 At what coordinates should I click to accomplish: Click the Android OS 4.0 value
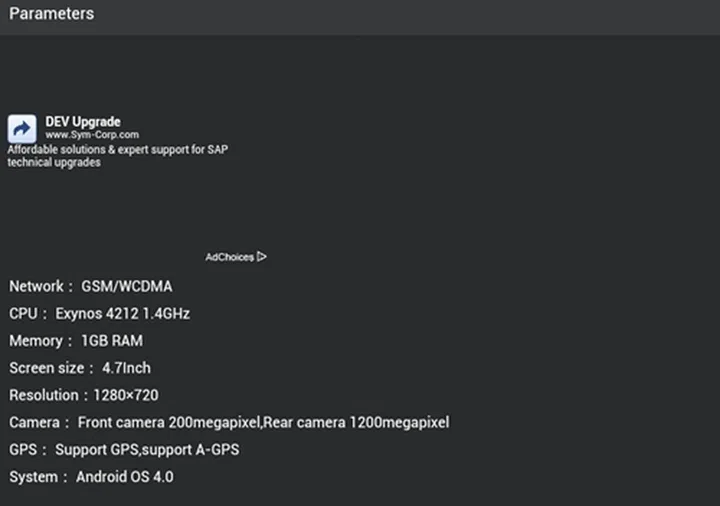[124, 477]
